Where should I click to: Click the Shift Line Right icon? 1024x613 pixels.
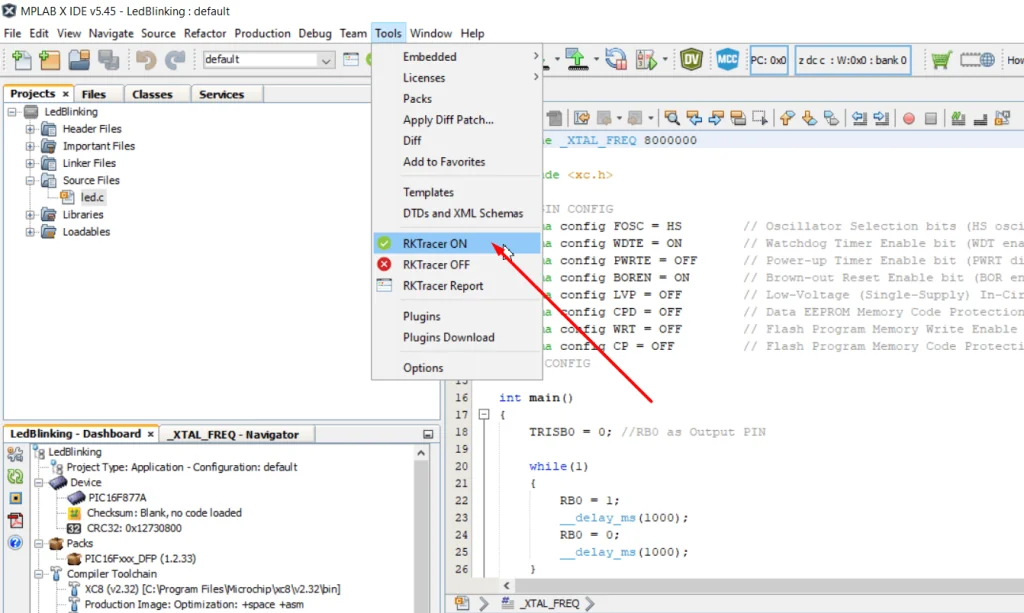coord(881,118)
